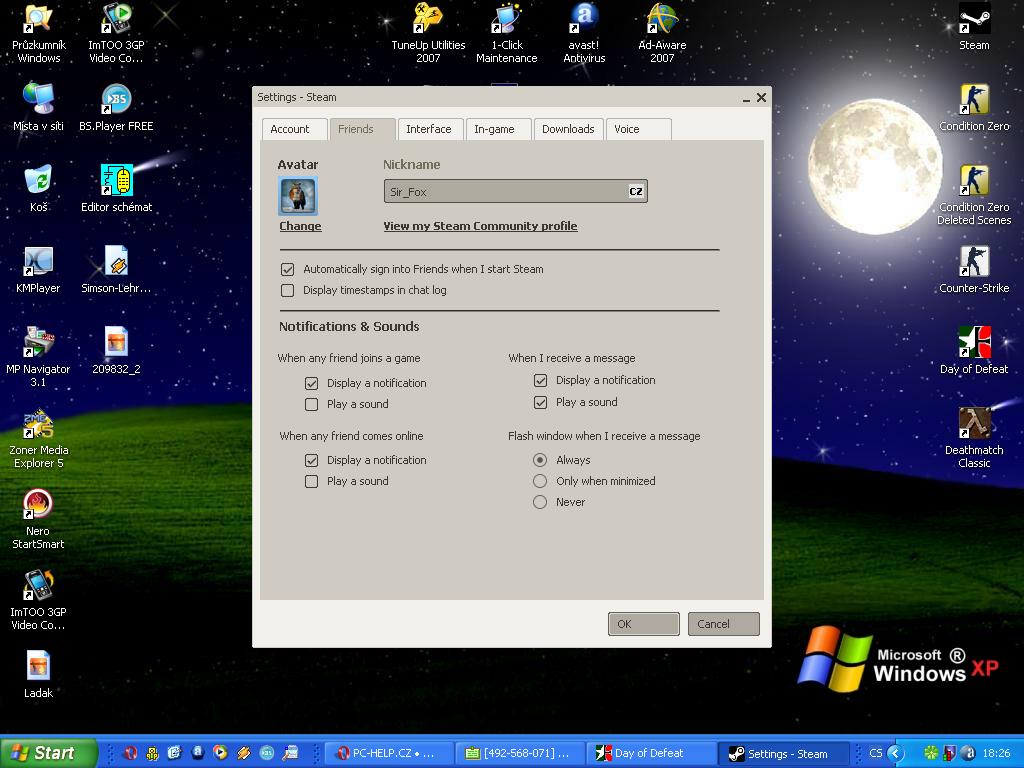Select Ad-Aware 2007 desktop icon

coord(662,33)
